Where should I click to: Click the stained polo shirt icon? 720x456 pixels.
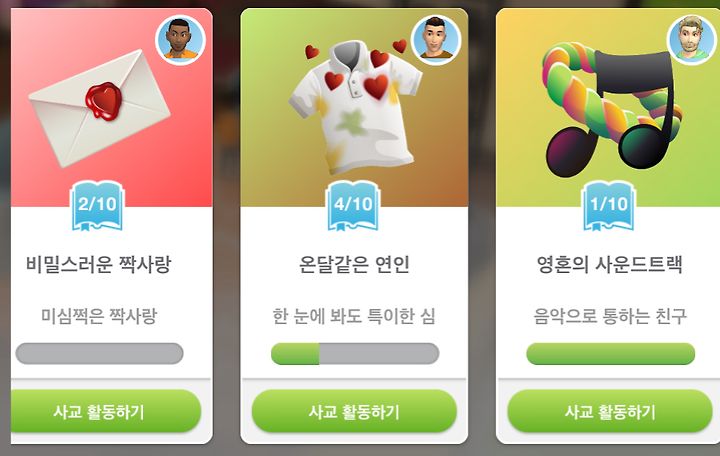pyautogui.click(x=354, y=107)
